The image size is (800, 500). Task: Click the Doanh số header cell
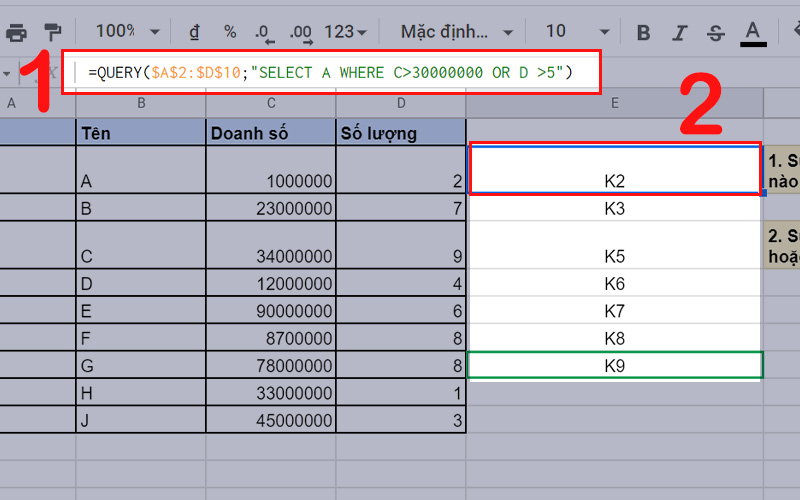pos(271,133)
